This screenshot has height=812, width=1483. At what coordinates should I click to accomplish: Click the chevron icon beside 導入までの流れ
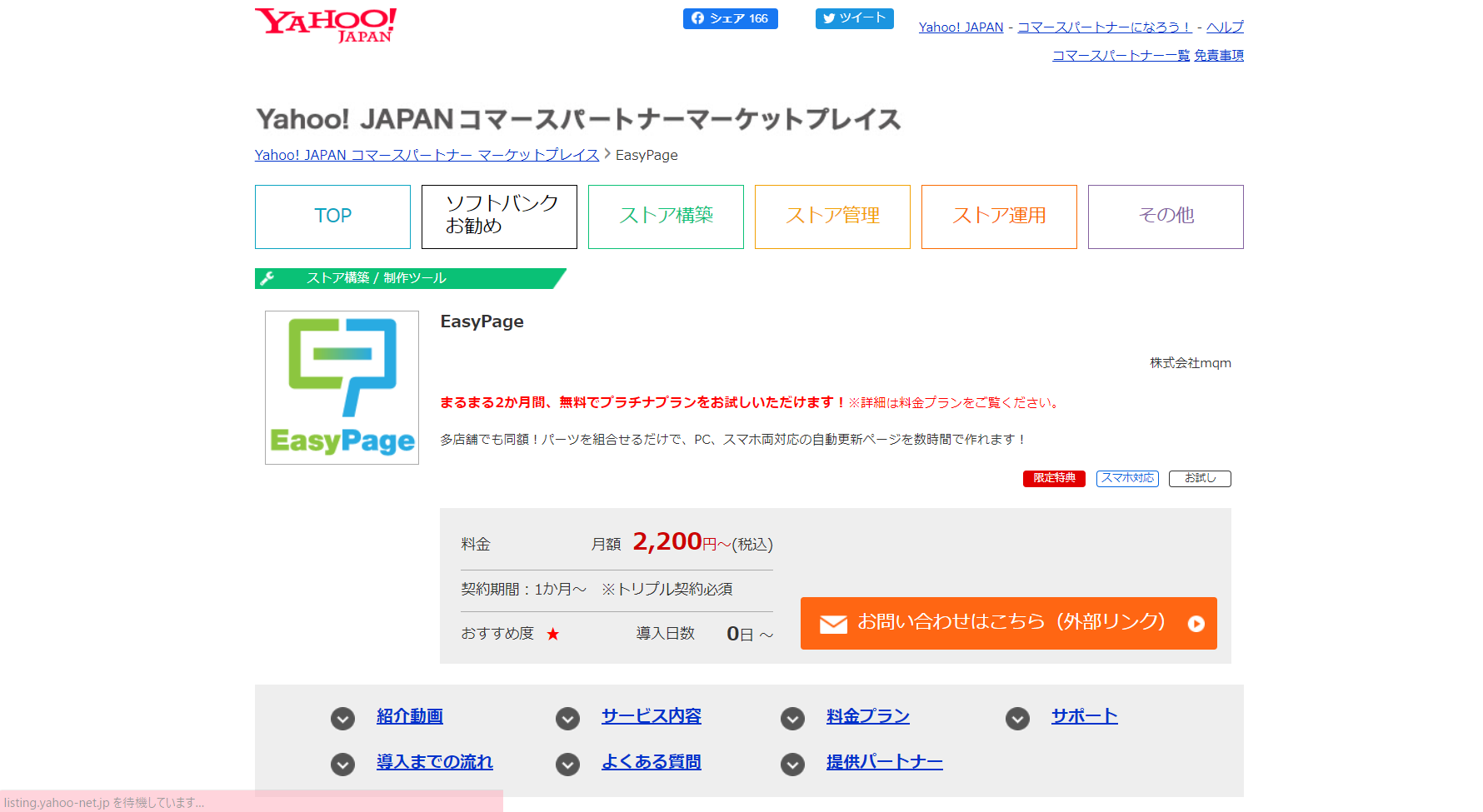[342, 764]
